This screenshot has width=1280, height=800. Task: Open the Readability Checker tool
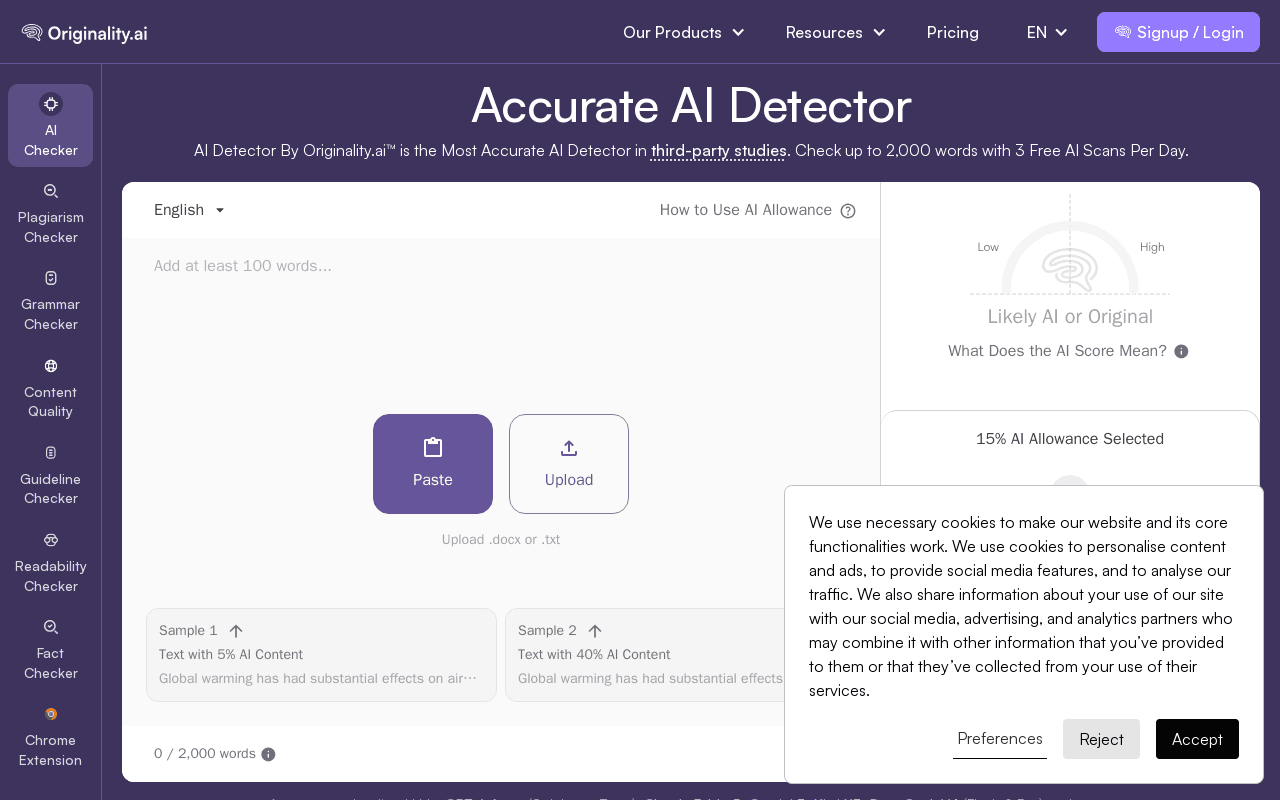click(51, 562)
